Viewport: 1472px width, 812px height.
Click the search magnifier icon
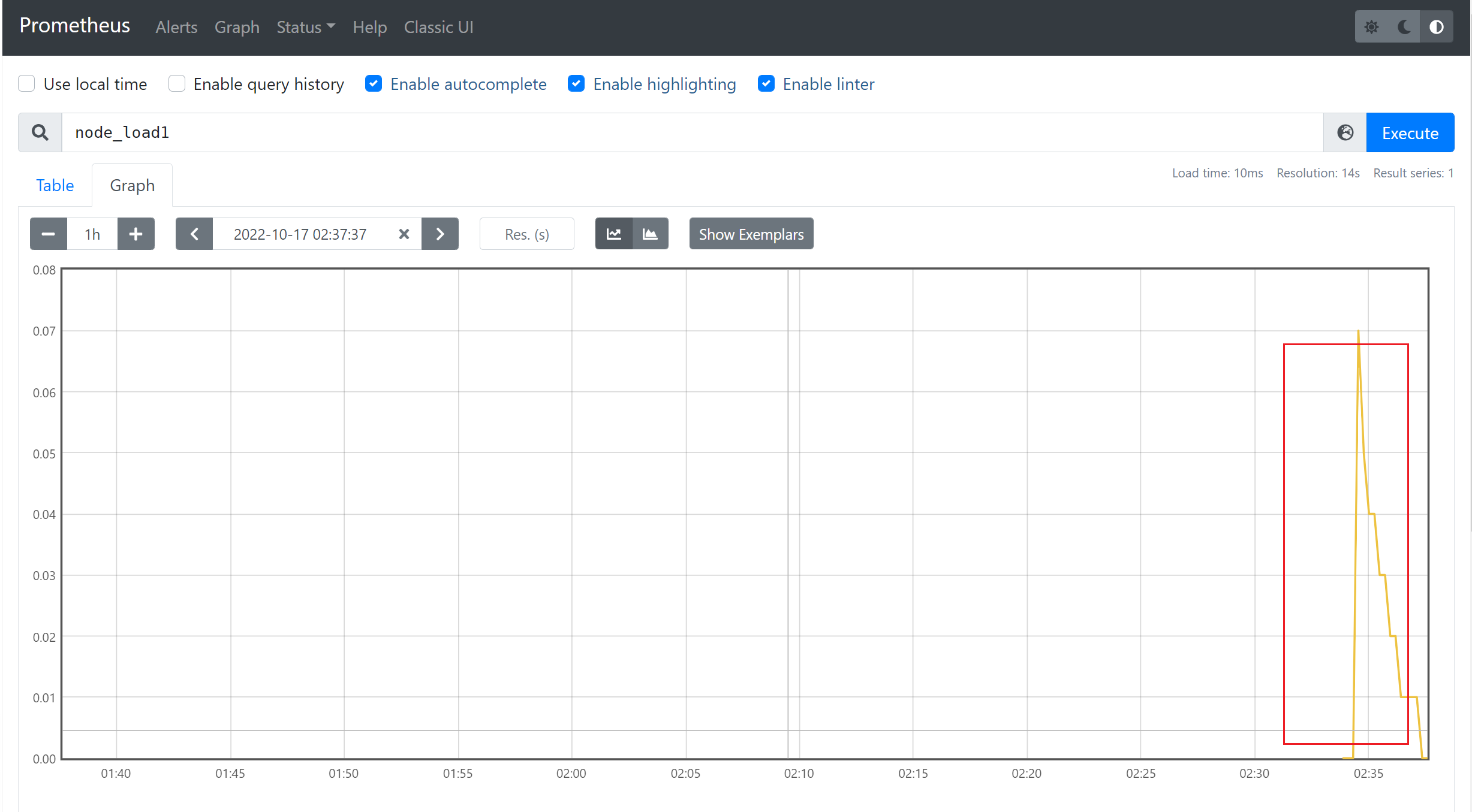(x=40, y=132)
